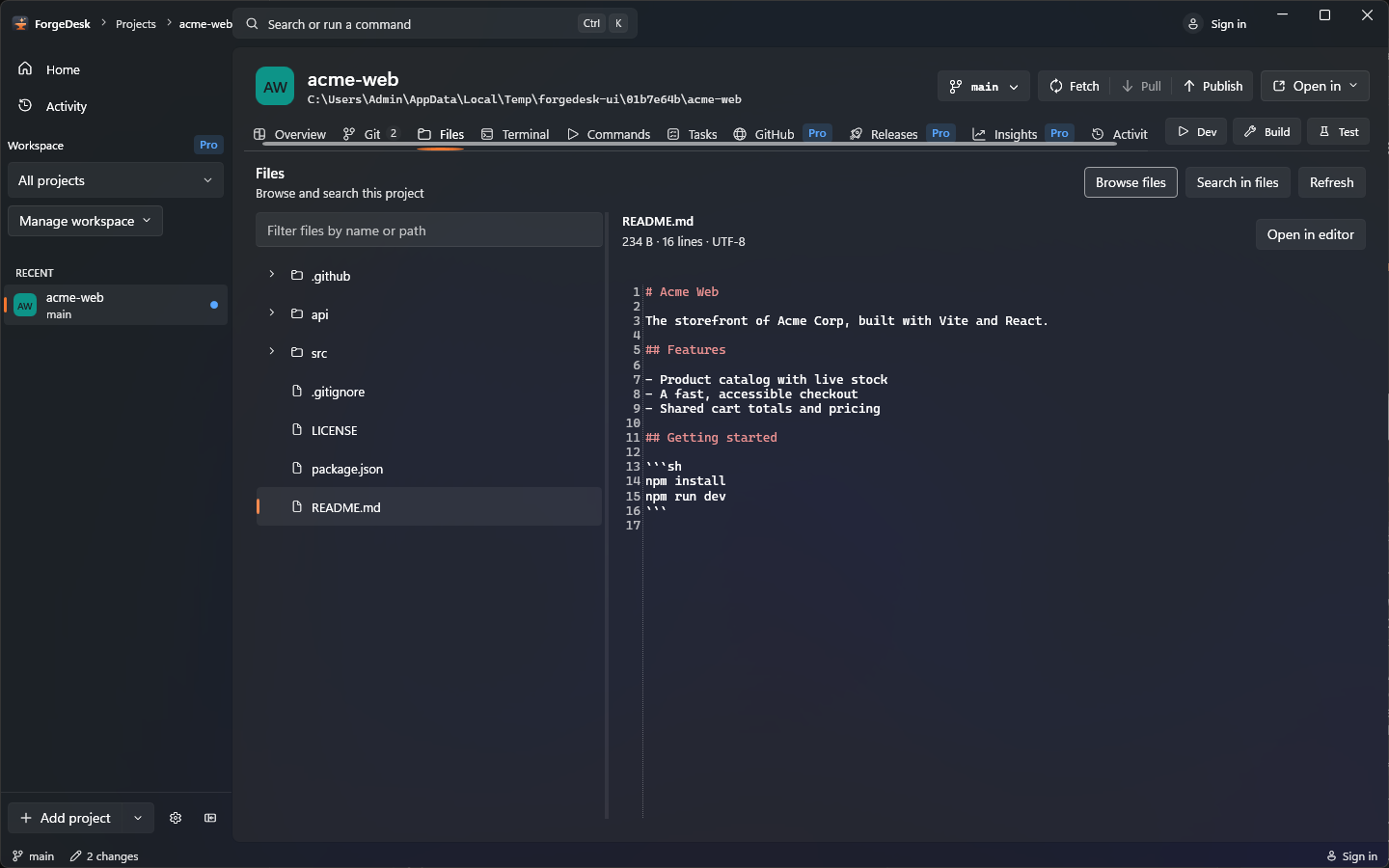Click the Pull button

1141,86
